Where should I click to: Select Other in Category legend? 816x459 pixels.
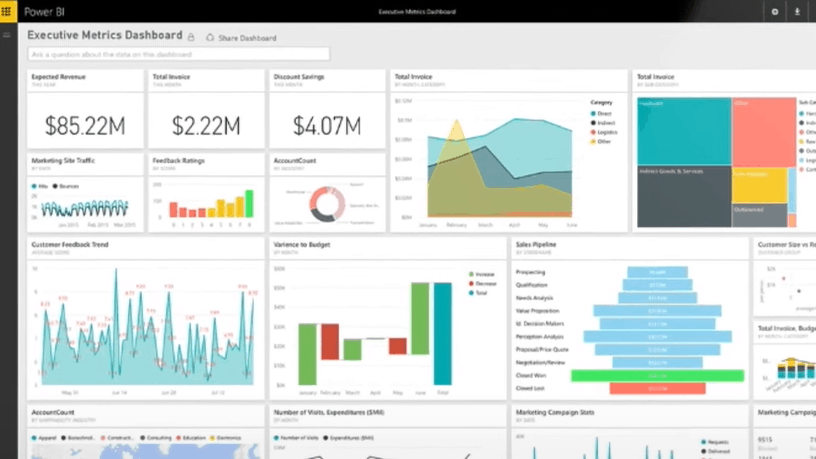click(601, 142)
